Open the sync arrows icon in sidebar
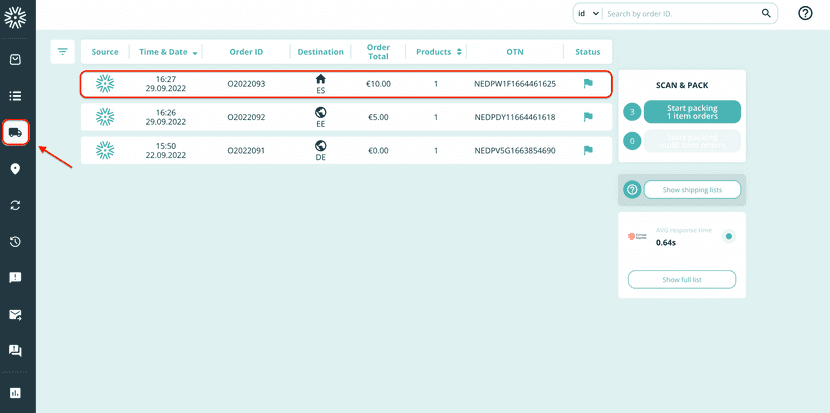This screenshot has height=413, width=830. click(16, 205)
